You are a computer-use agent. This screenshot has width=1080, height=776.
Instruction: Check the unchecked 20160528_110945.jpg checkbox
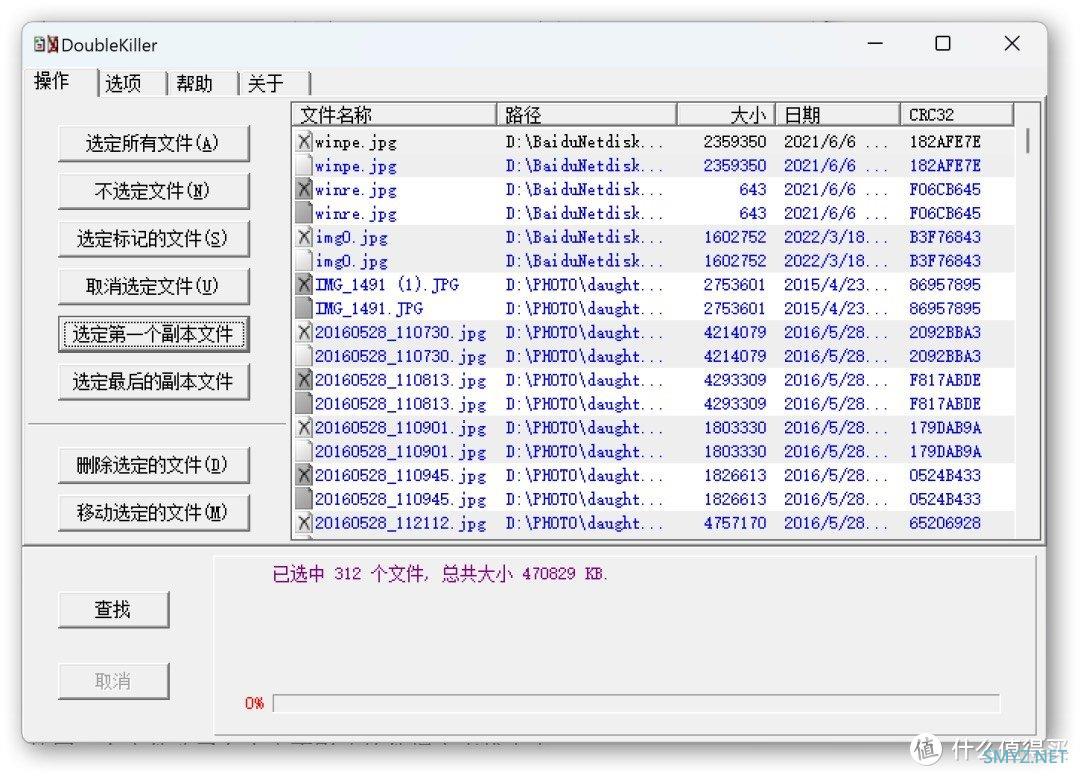click(304, 499)
